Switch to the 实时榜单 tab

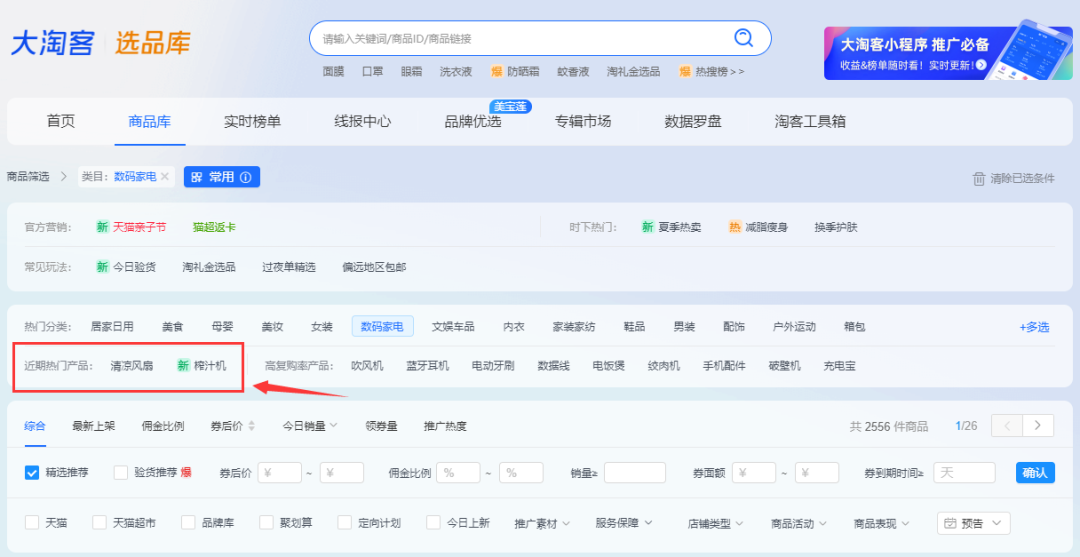pyautogui.click(x=252, y=122)
